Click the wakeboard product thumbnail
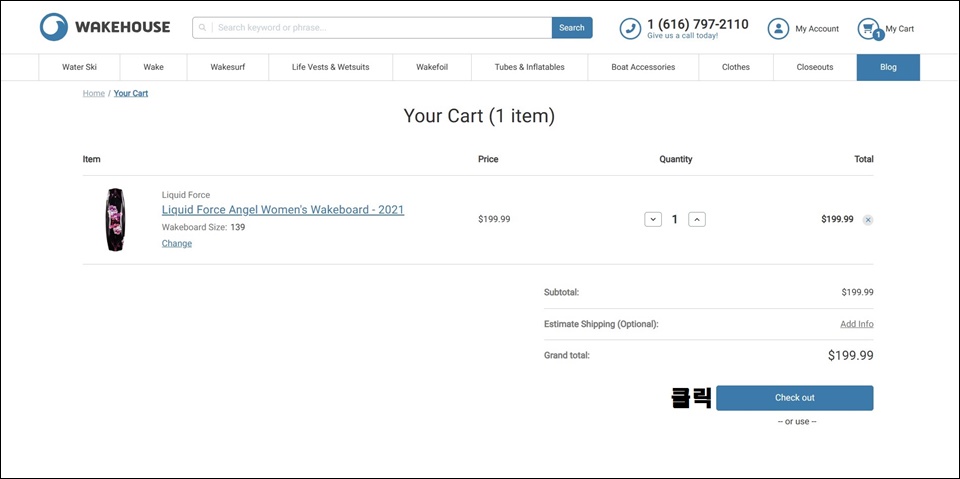The width and height of the screenshot is (960, 479). [116, 220]
